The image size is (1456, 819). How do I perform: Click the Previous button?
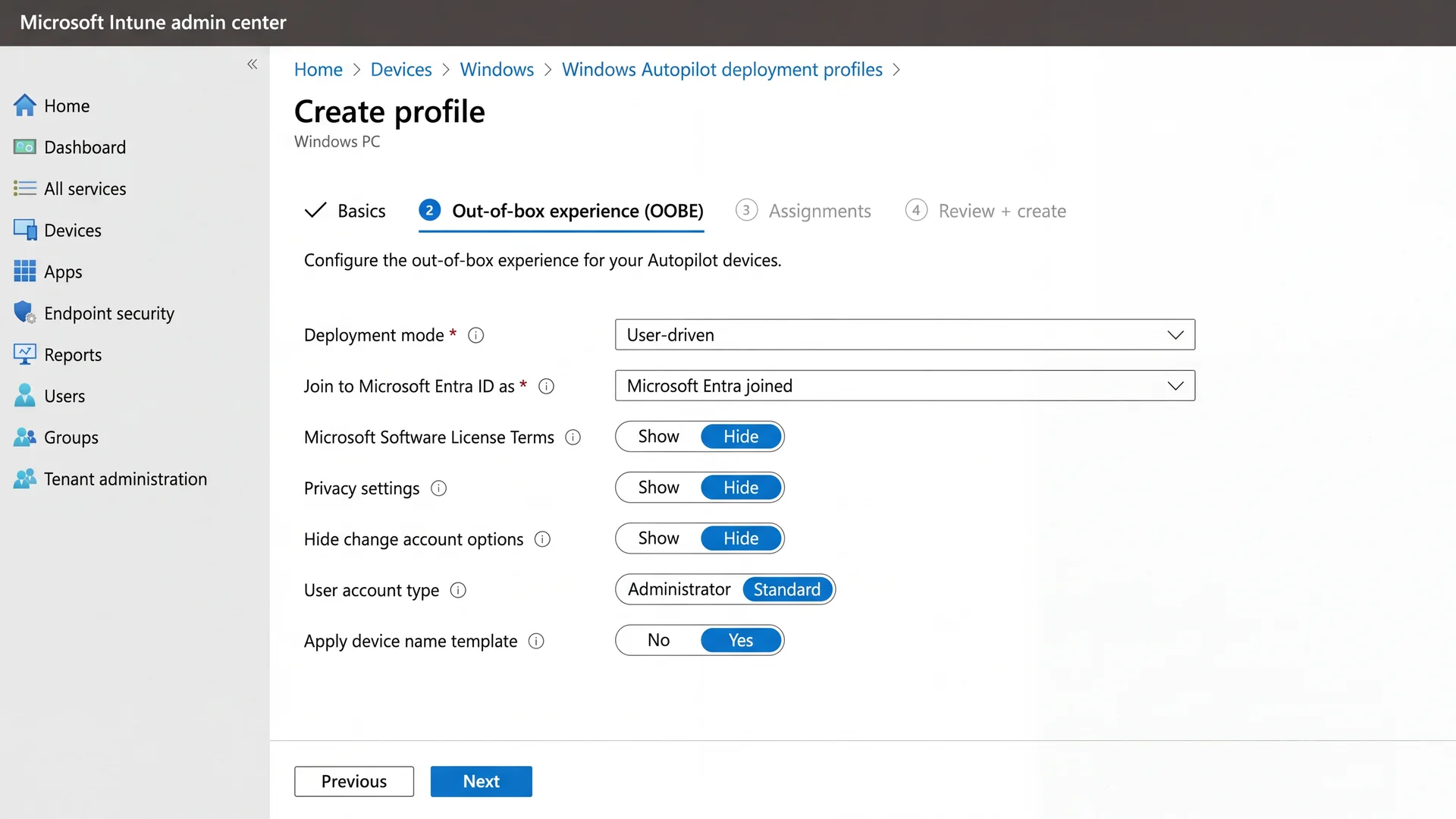pos(354,781)
